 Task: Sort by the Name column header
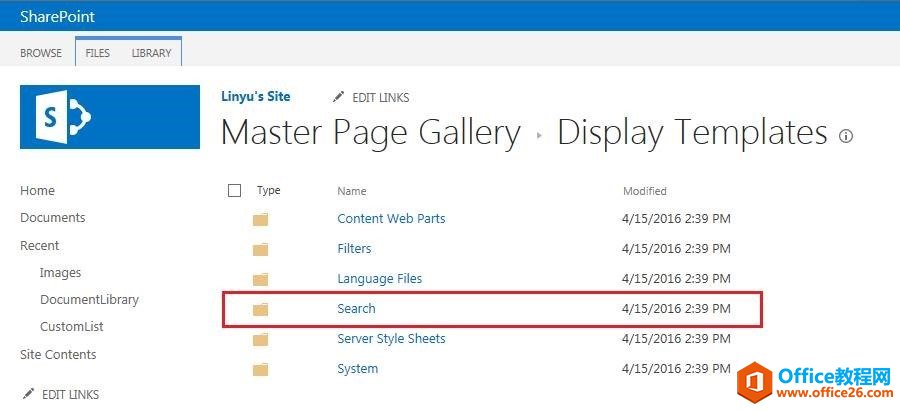coord(352,191)
